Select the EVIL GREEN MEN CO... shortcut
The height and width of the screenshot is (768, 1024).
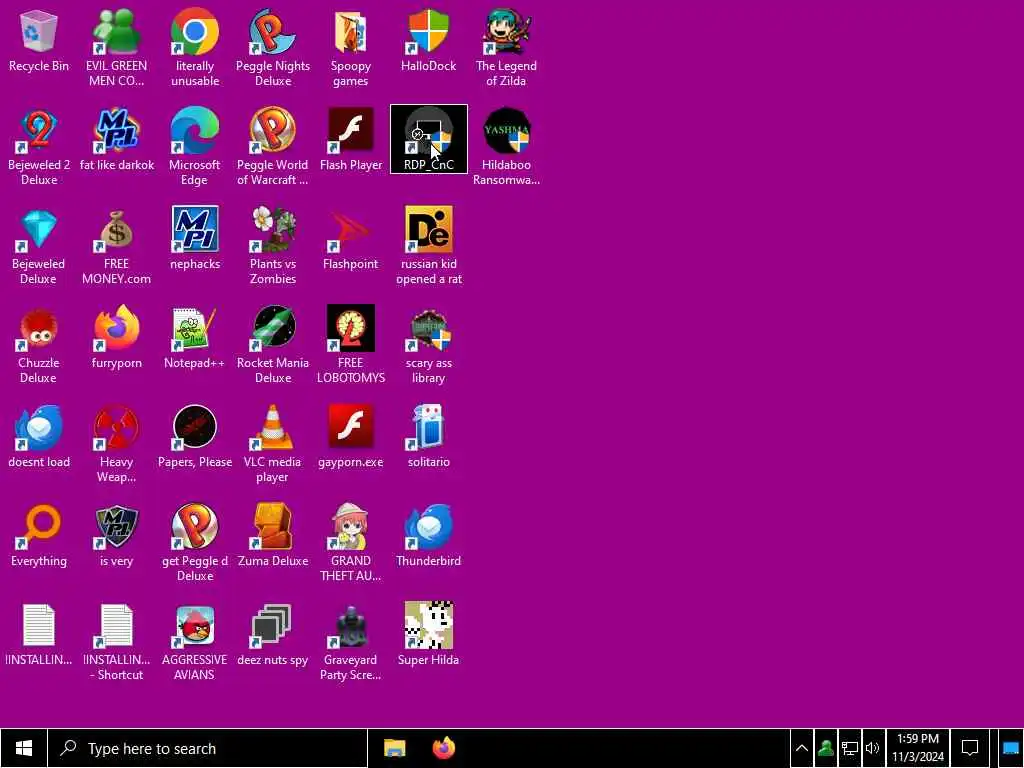coord(116,47)
